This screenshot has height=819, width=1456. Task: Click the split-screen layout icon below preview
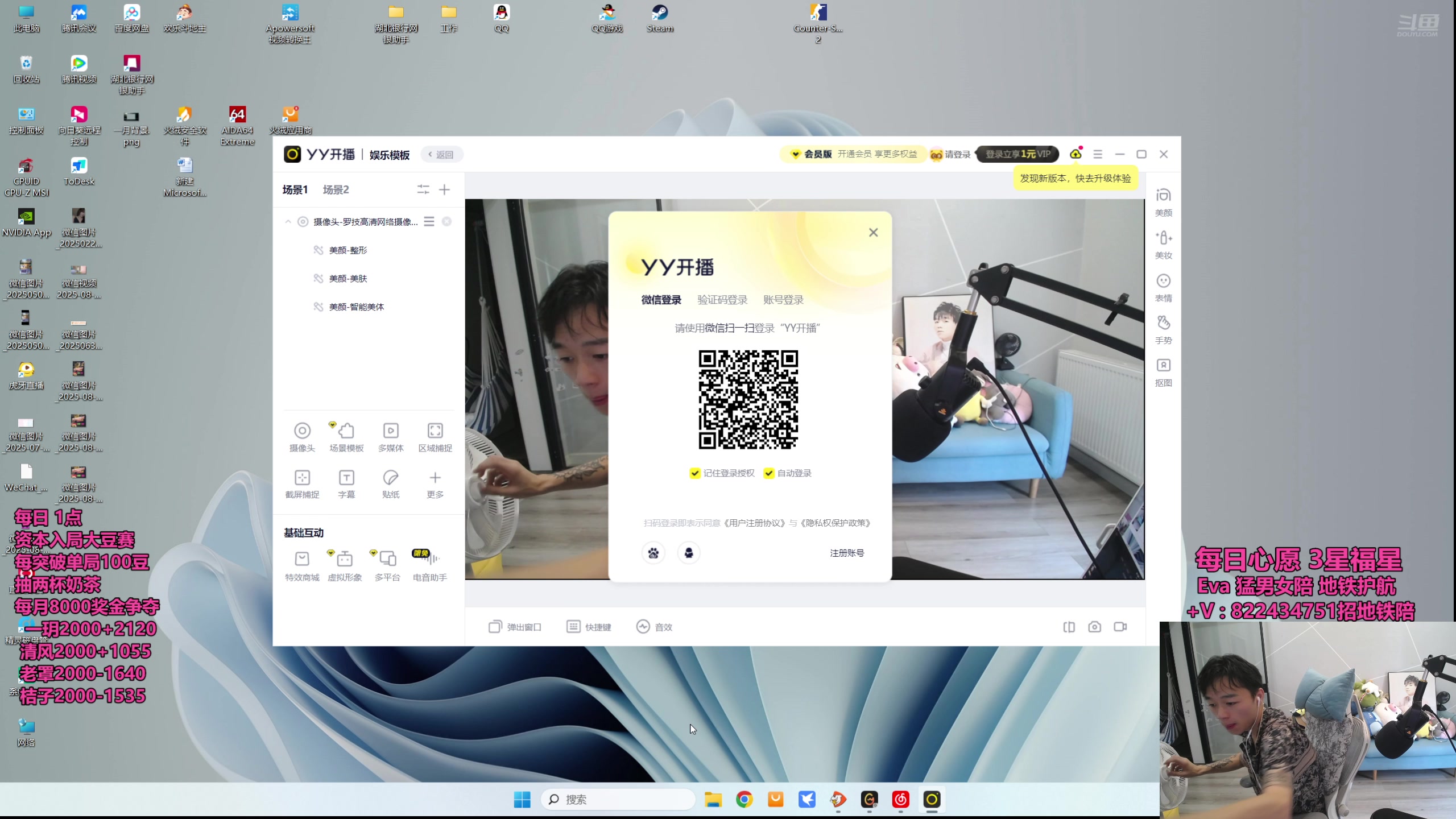coord(1069,627)
